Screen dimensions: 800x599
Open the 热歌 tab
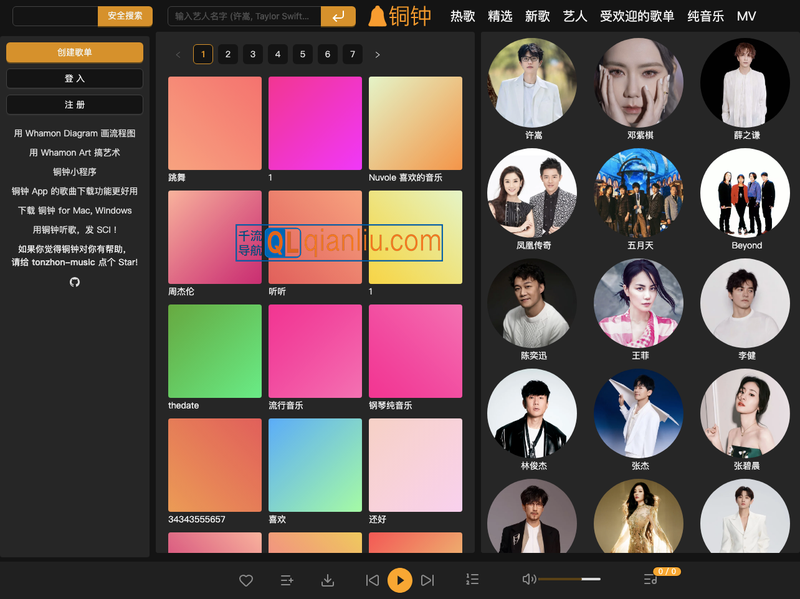point(462,16)
